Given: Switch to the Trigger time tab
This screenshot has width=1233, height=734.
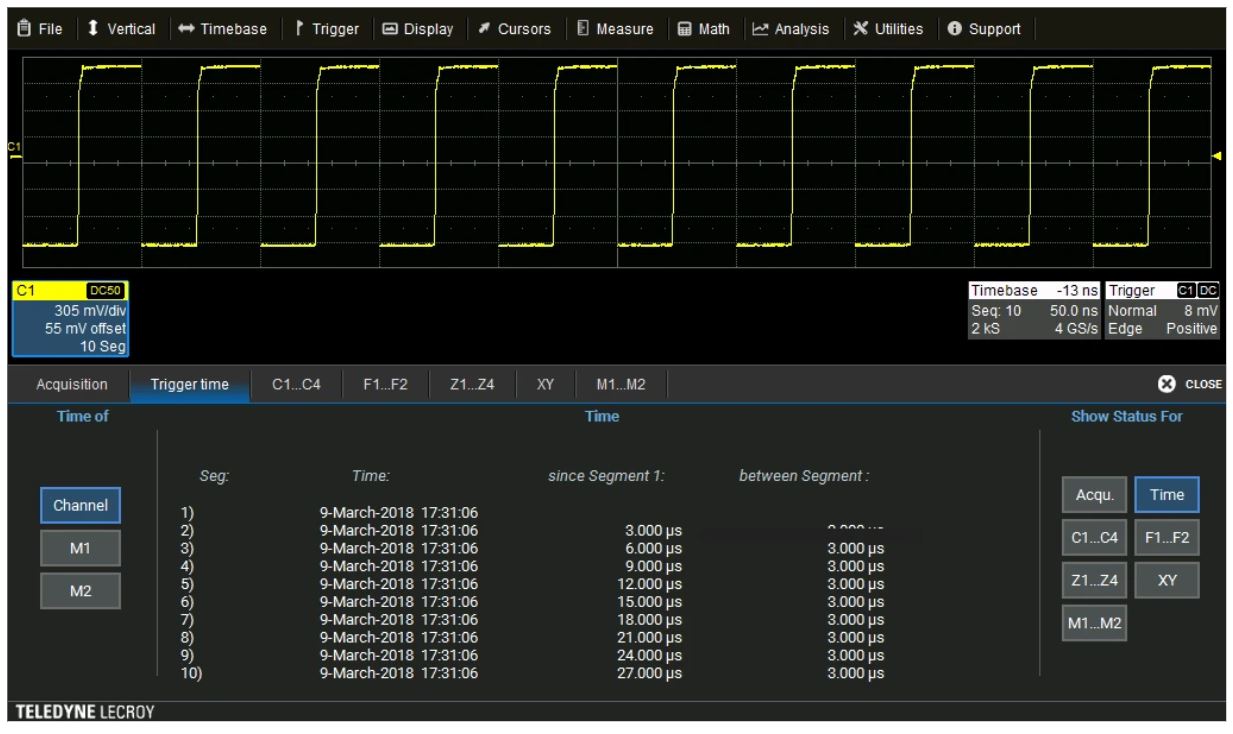Looking at the screenshot, I should tap(189, 385).
